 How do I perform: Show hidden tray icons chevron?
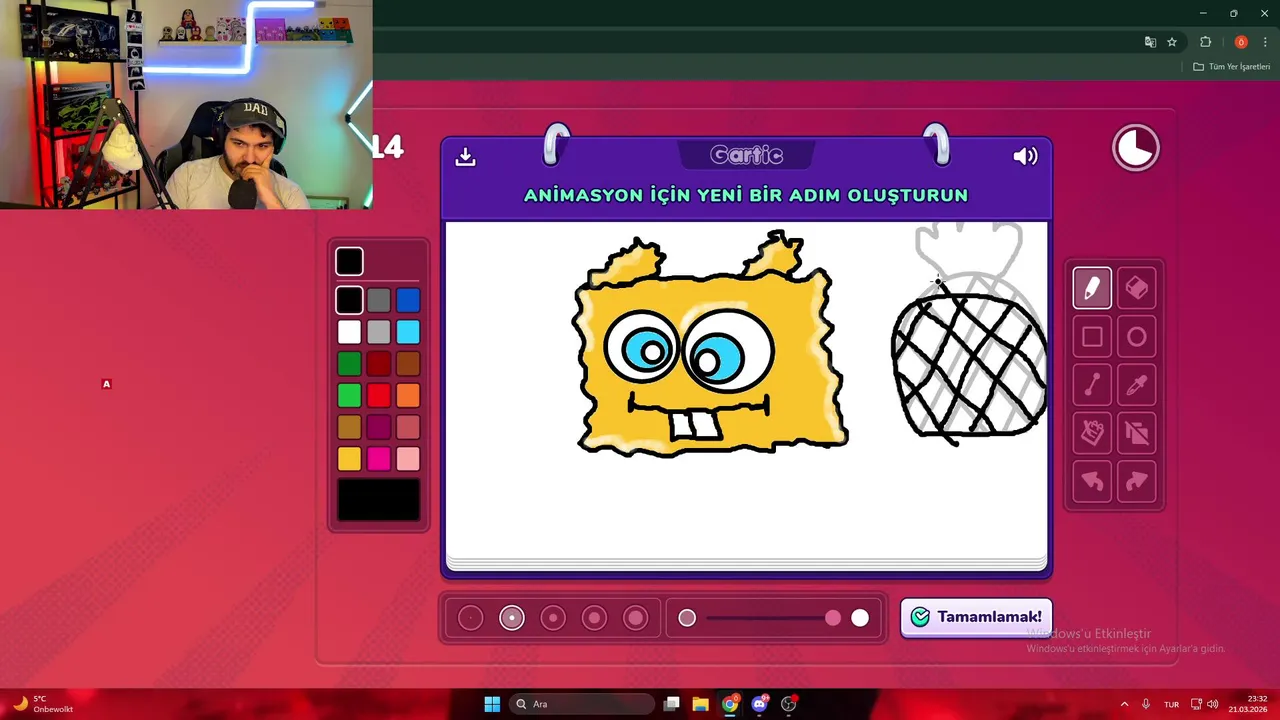pyautogui.click(x=1124, y=704)
